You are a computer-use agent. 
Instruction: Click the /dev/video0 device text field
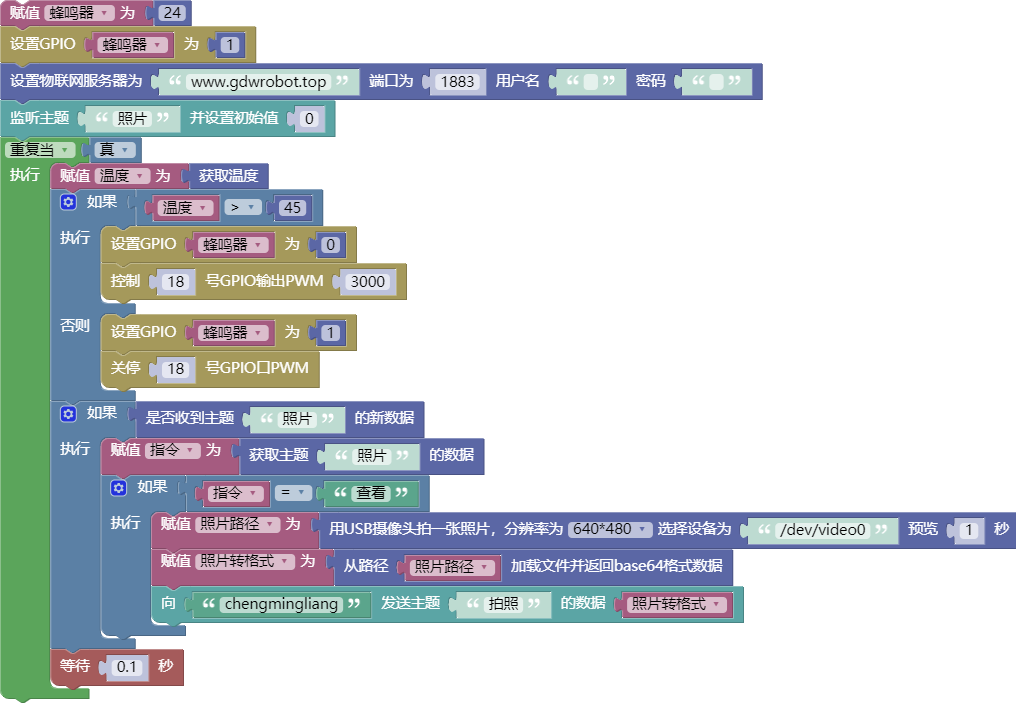pos(822,530)
